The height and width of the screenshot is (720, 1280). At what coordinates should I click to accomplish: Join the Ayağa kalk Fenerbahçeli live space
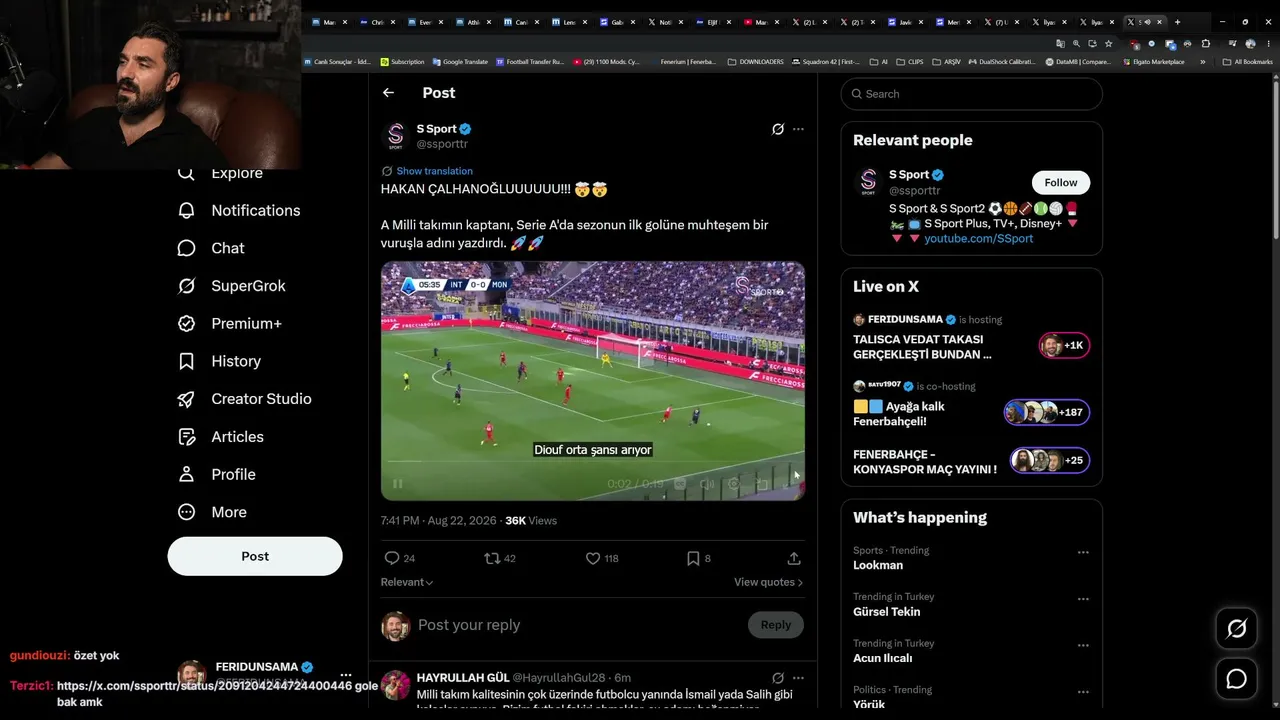(x=971, y=405)
